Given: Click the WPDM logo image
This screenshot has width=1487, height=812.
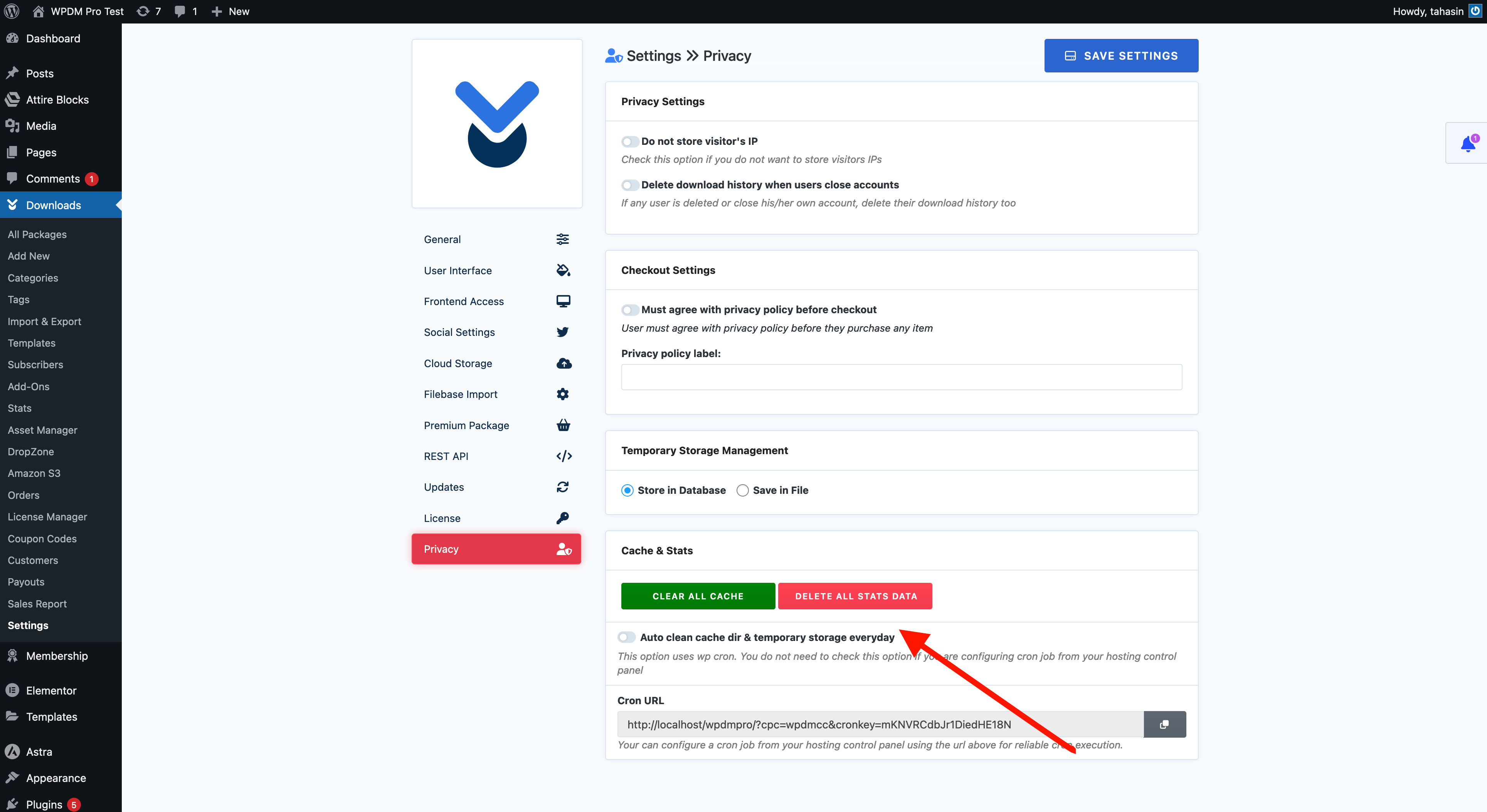Looking at the screenshot, I should (497, 124).
